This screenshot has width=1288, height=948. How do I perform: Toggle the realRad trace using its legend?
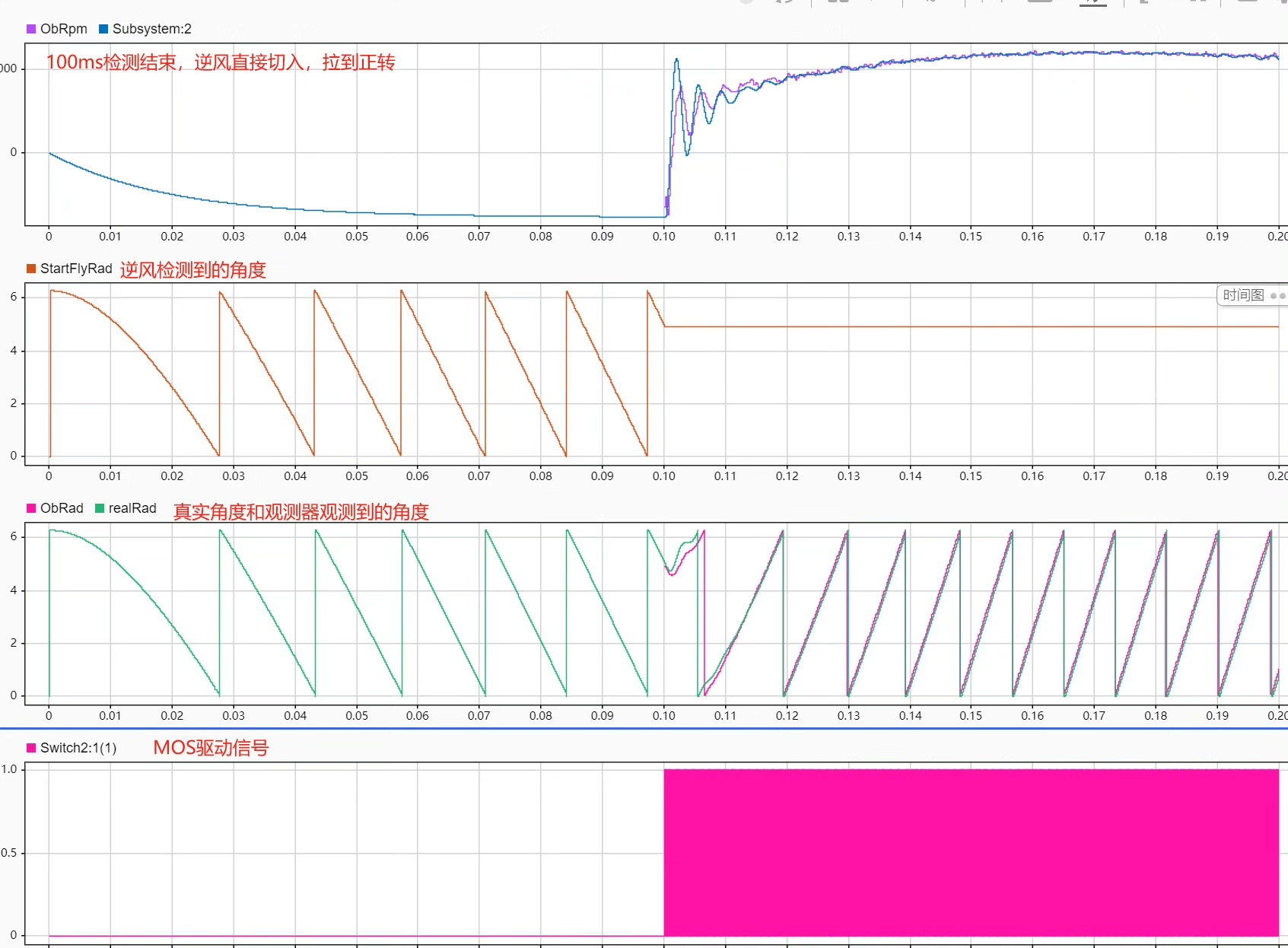(x=96, y=508)
